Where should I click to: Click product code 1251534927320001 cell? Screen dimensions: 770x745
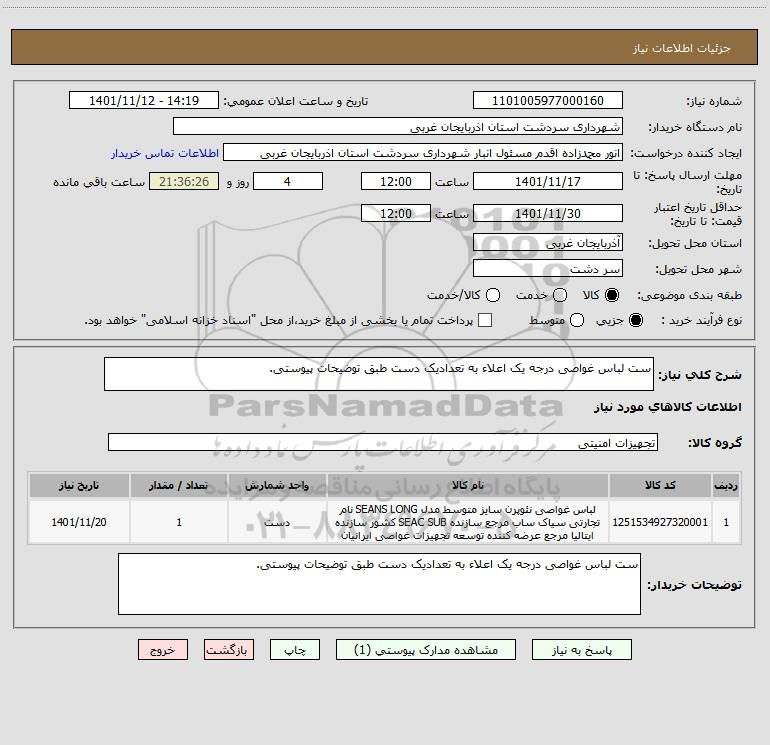coord(660,522)
